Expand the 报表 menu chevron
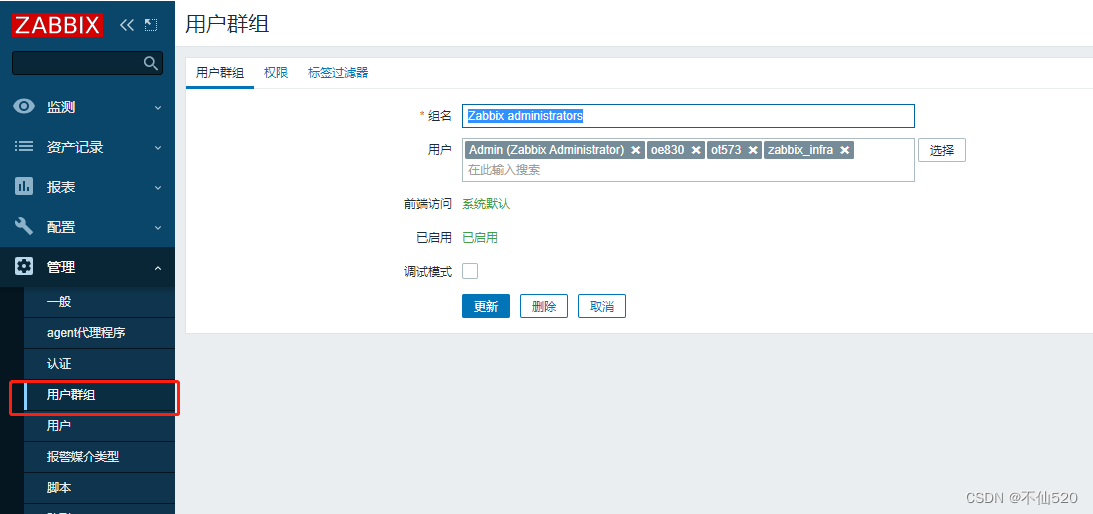 (x=158, y=187)
